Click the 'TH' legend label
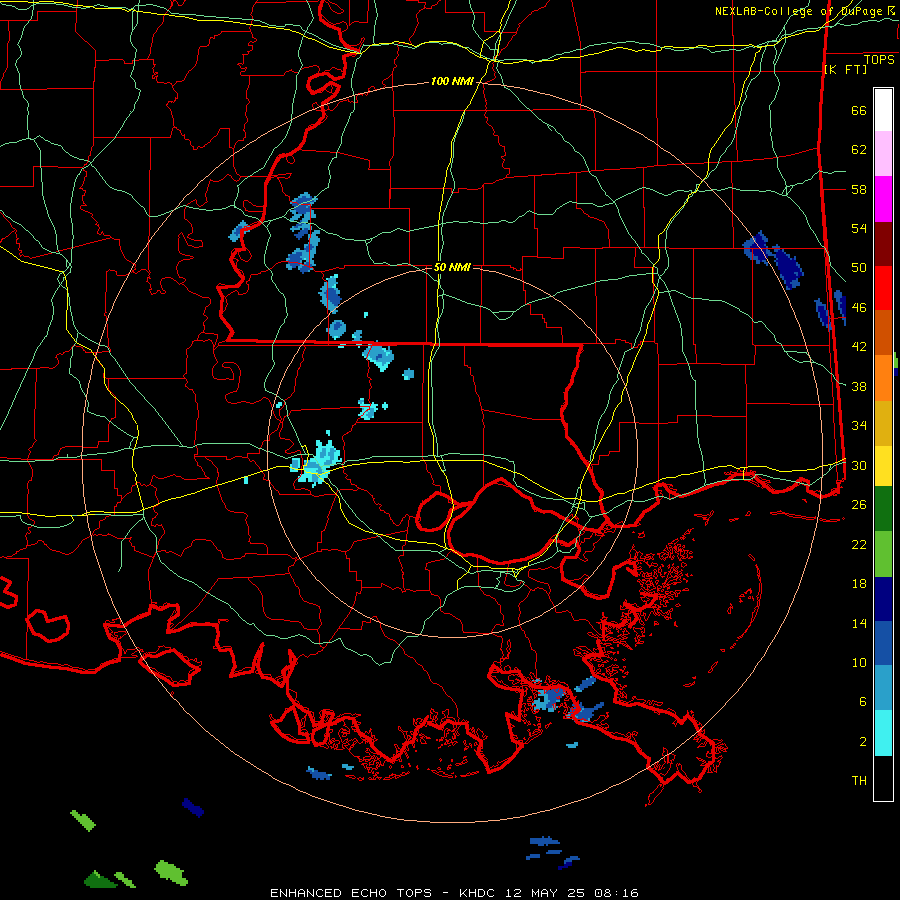The width and height of the screenshot is (900, 900). [x=859, y=781]
